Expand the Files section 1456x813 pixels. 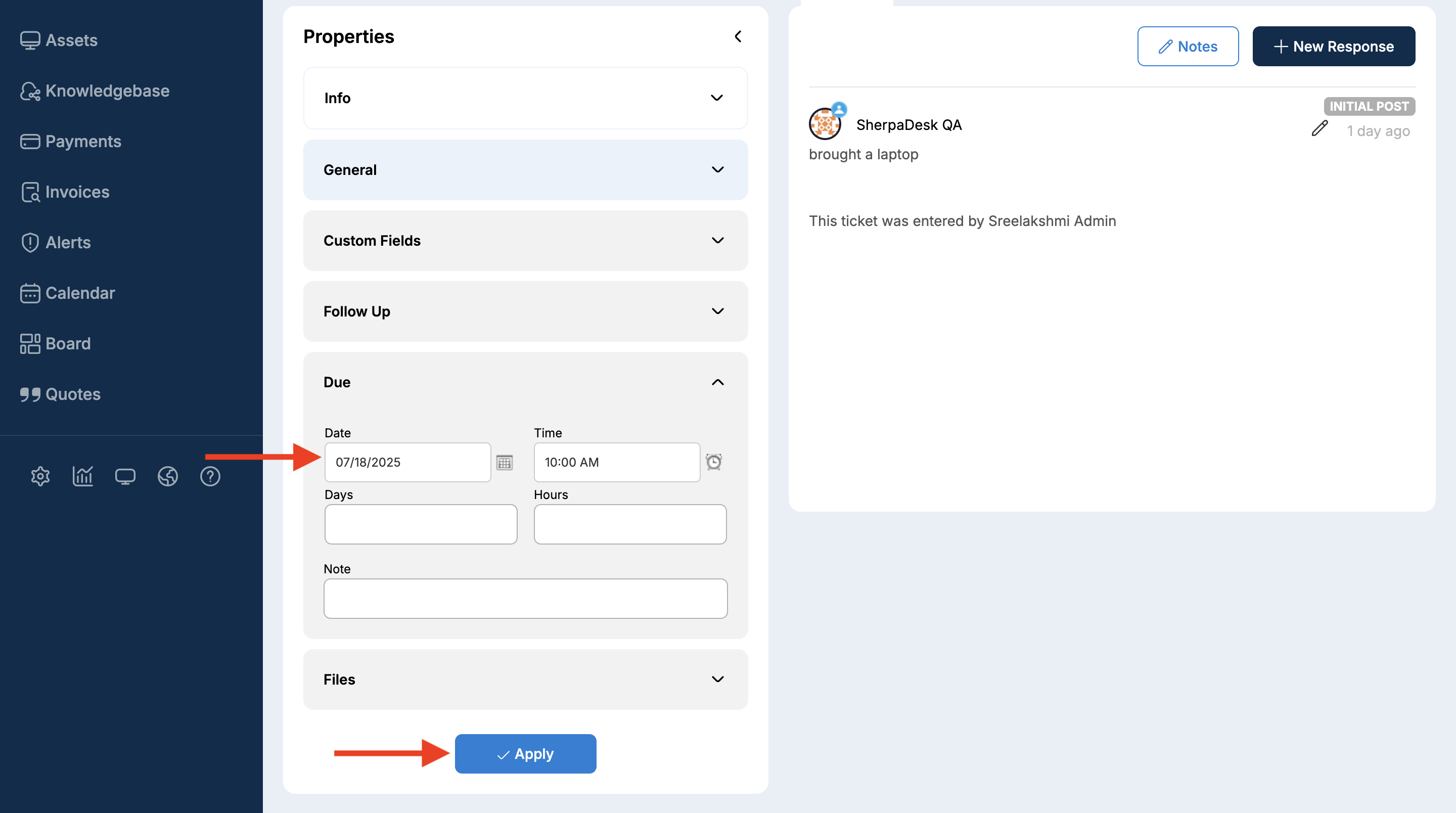tap(525, 679)
